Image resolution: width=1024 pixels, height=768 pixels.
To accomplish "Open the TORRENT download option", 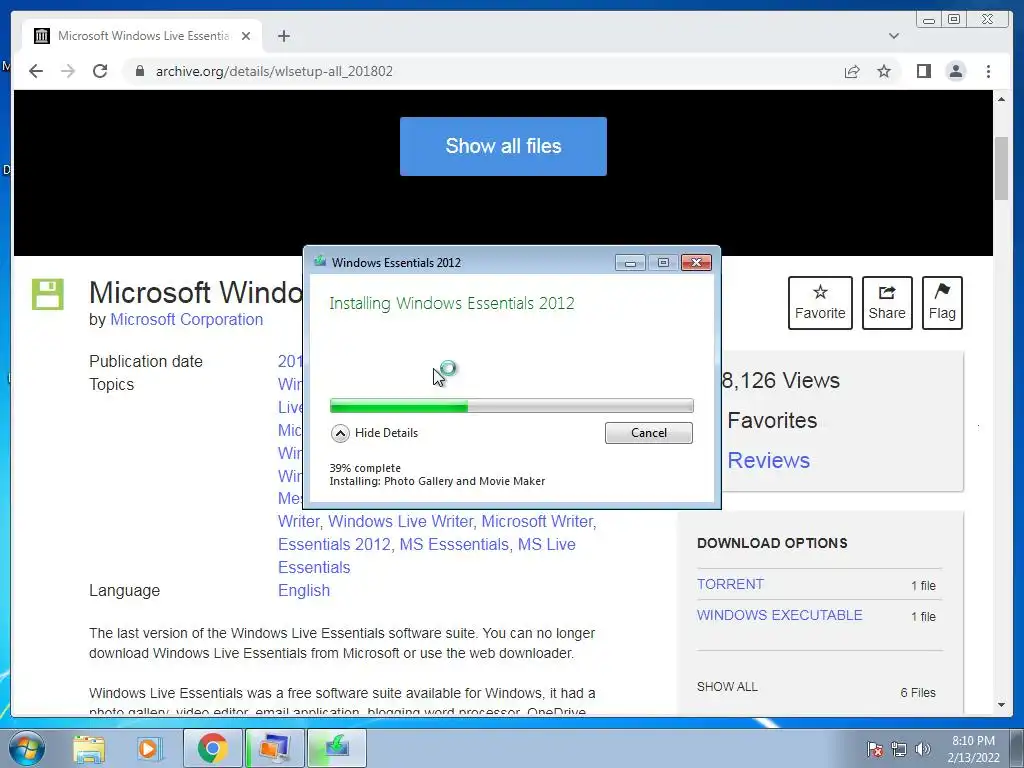I will click(730, 584).
